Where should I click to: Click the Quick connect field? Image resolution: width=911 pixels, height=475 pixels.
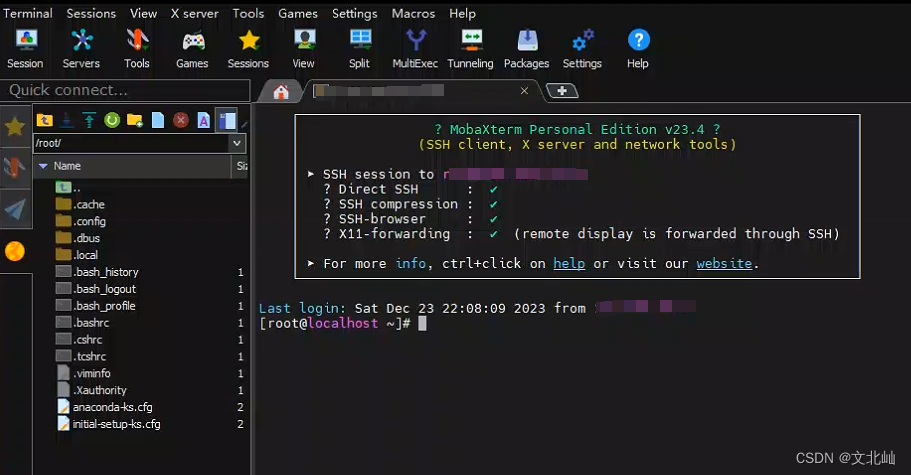click(125, 91)
